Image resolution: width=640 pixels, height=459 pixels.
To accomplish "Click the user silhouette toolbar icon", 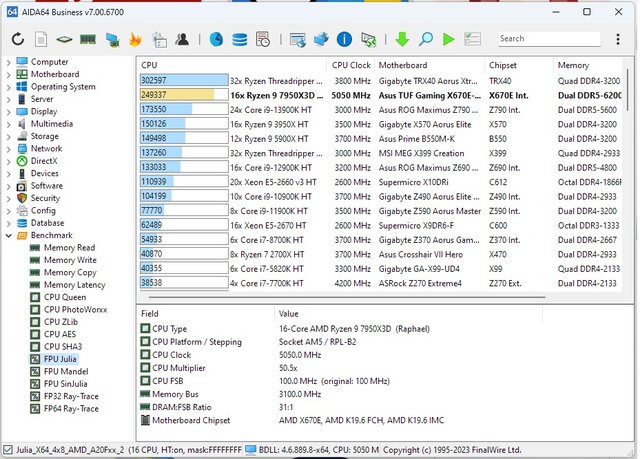I will pyautogui.click(x=182, y=39).
